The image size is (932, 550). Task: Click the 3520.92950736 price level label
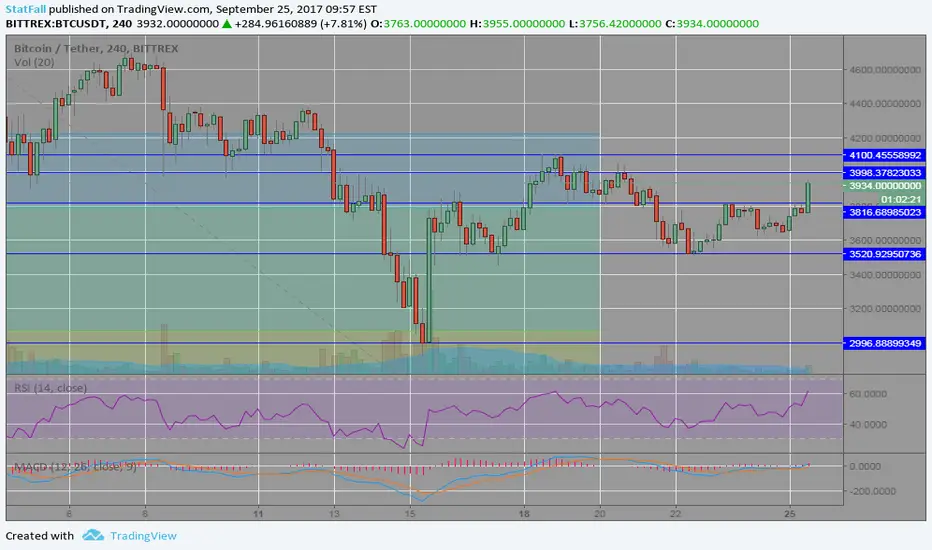(884, 254)
